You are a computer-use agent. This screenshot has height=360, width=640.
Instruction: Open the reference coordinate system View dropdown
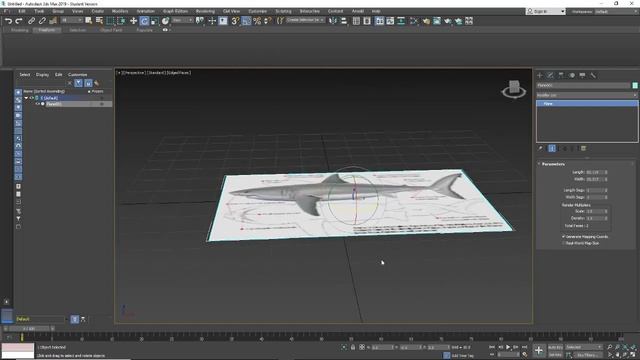point(182,20)
